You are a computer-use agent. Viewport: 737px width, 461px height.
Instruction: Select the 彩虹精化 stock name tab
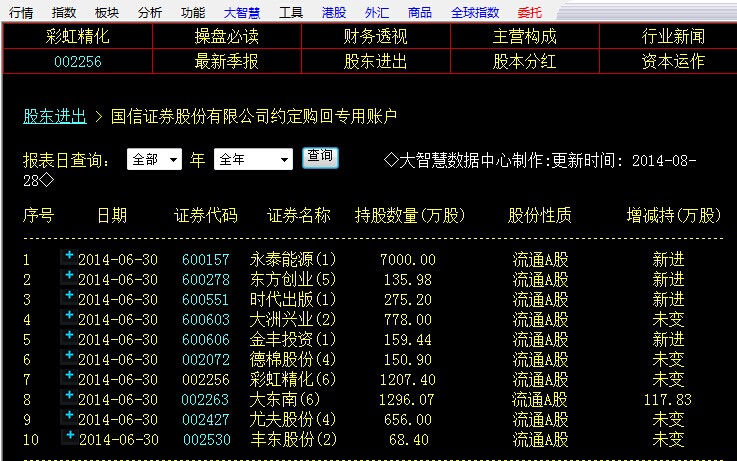(x=78, y=36)
